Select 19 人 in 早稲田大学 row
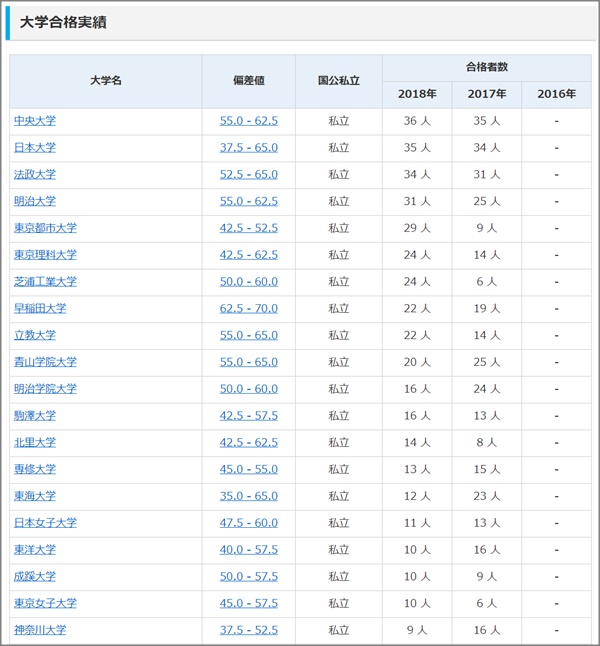Viewport: 600px width, 646px height. click(487, 308)
